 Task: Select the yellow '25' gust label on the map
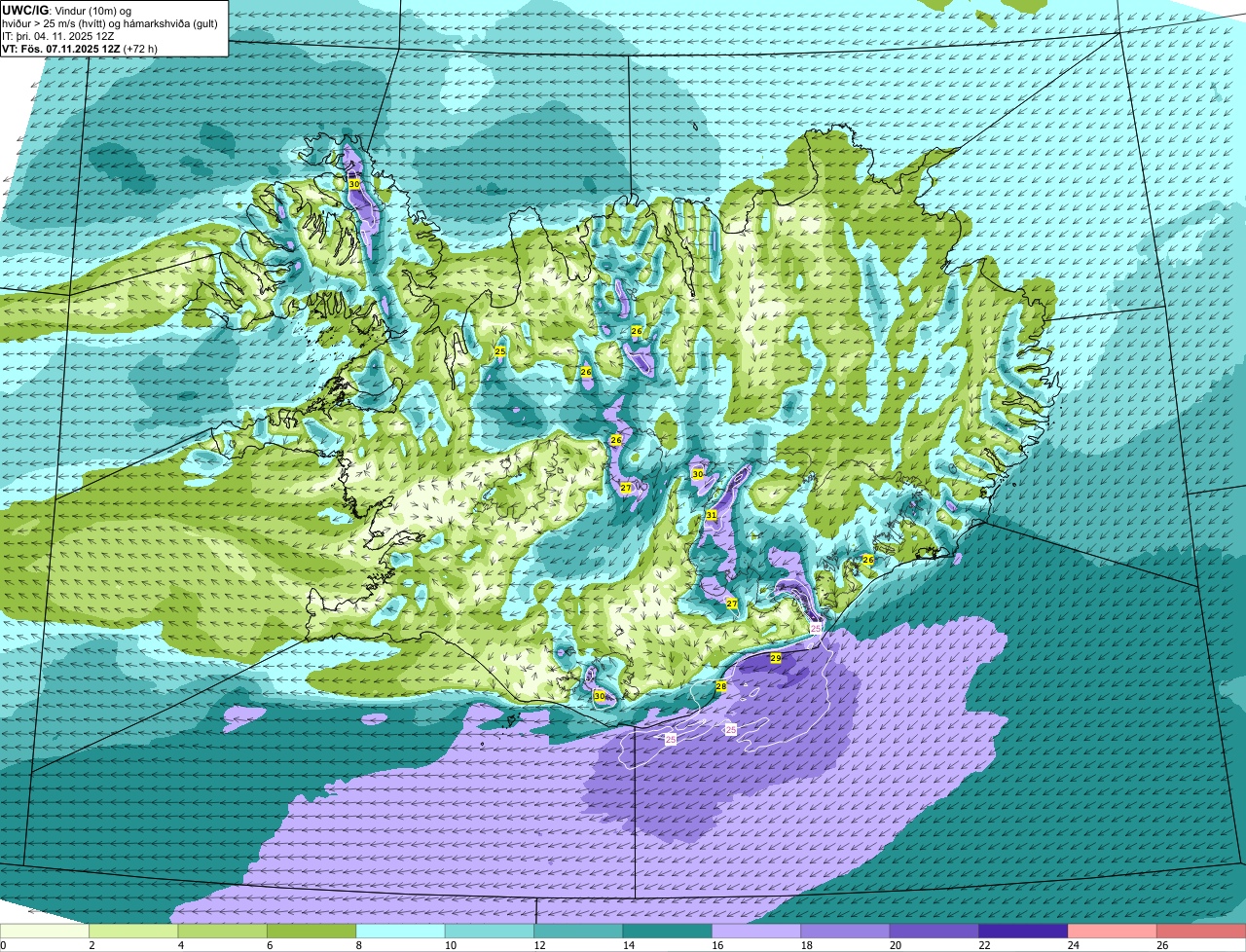pyautogui.click(x=500, y=351)
